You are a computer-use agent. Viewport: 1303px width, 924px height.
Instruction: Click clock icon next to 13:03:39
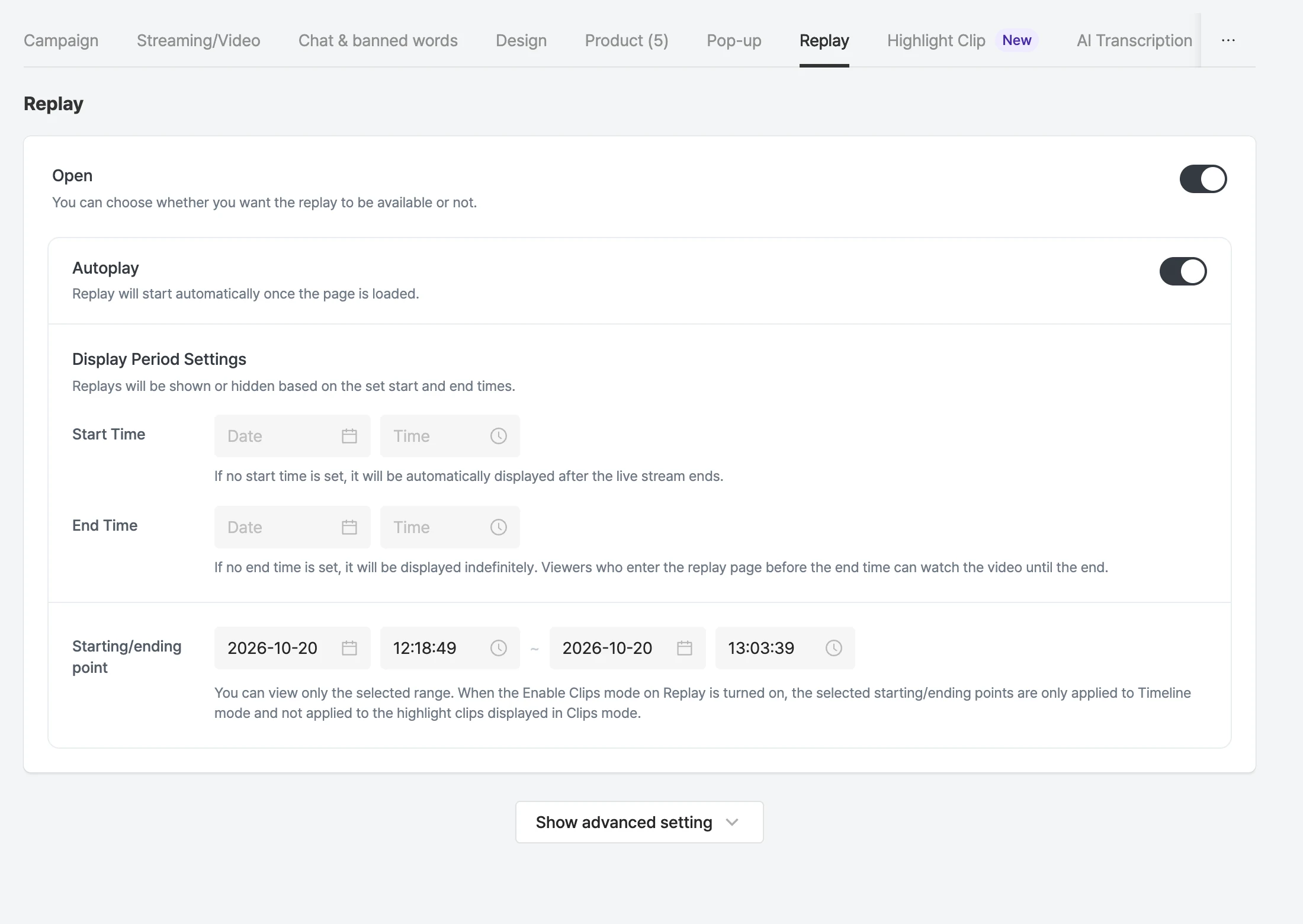click(834, 648)
